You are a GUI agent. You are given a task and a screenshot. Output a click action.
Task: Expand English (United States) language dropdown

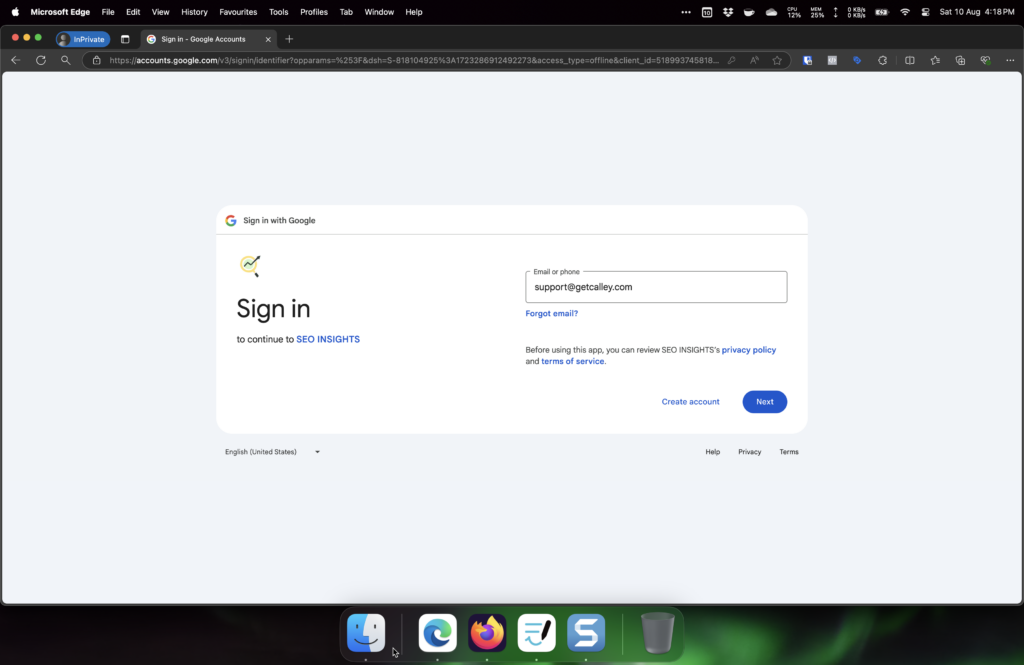pyautogui.click(x=272, y=452)
